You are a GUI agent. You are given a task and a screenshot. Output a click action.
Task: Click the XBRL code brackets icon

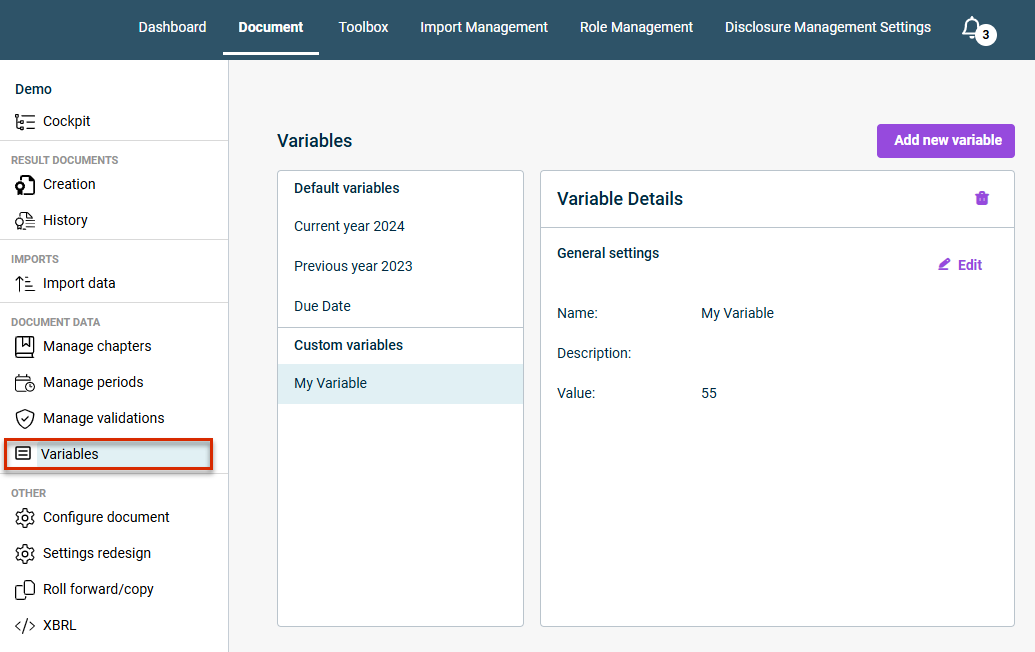(x=24, y=626)
